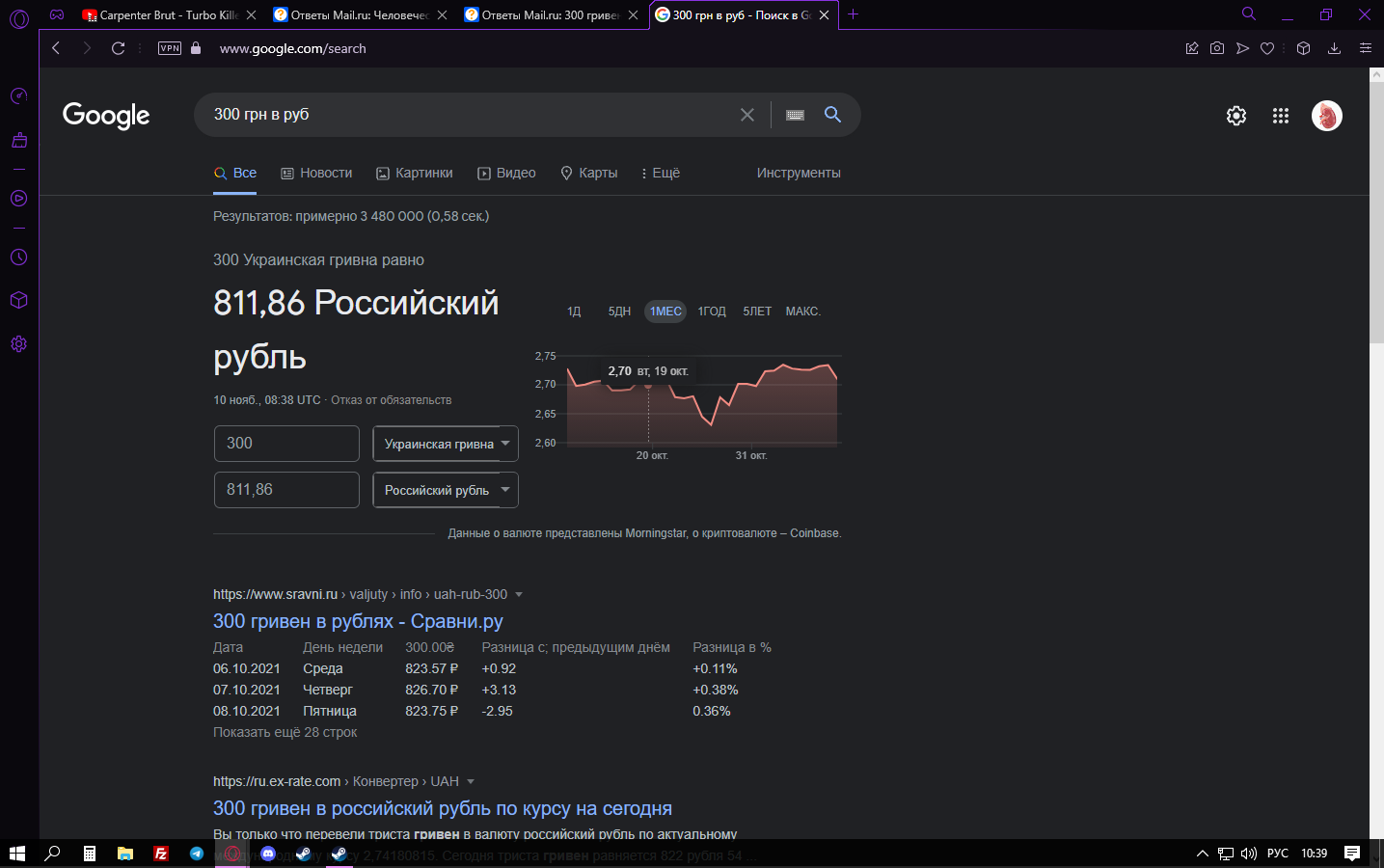Open the Google apps grid
This screenshot has width=1384, height=868.
pyautogui.click(x=1281, y=116)
